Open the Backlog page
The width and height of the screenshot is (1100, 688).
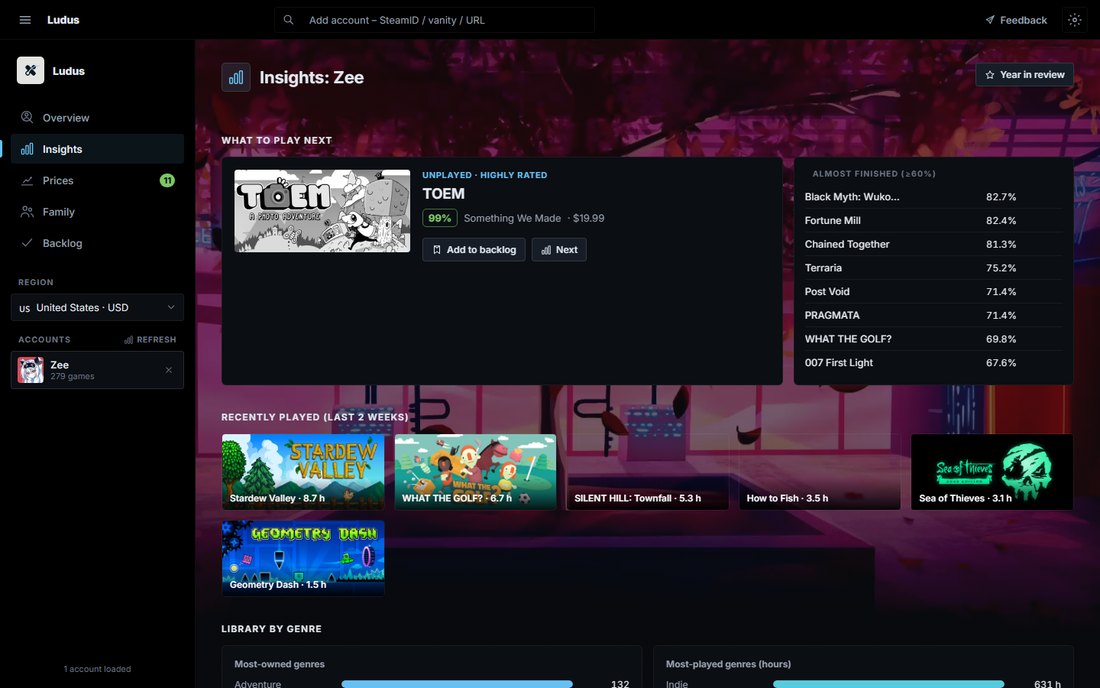pos(97,243)
